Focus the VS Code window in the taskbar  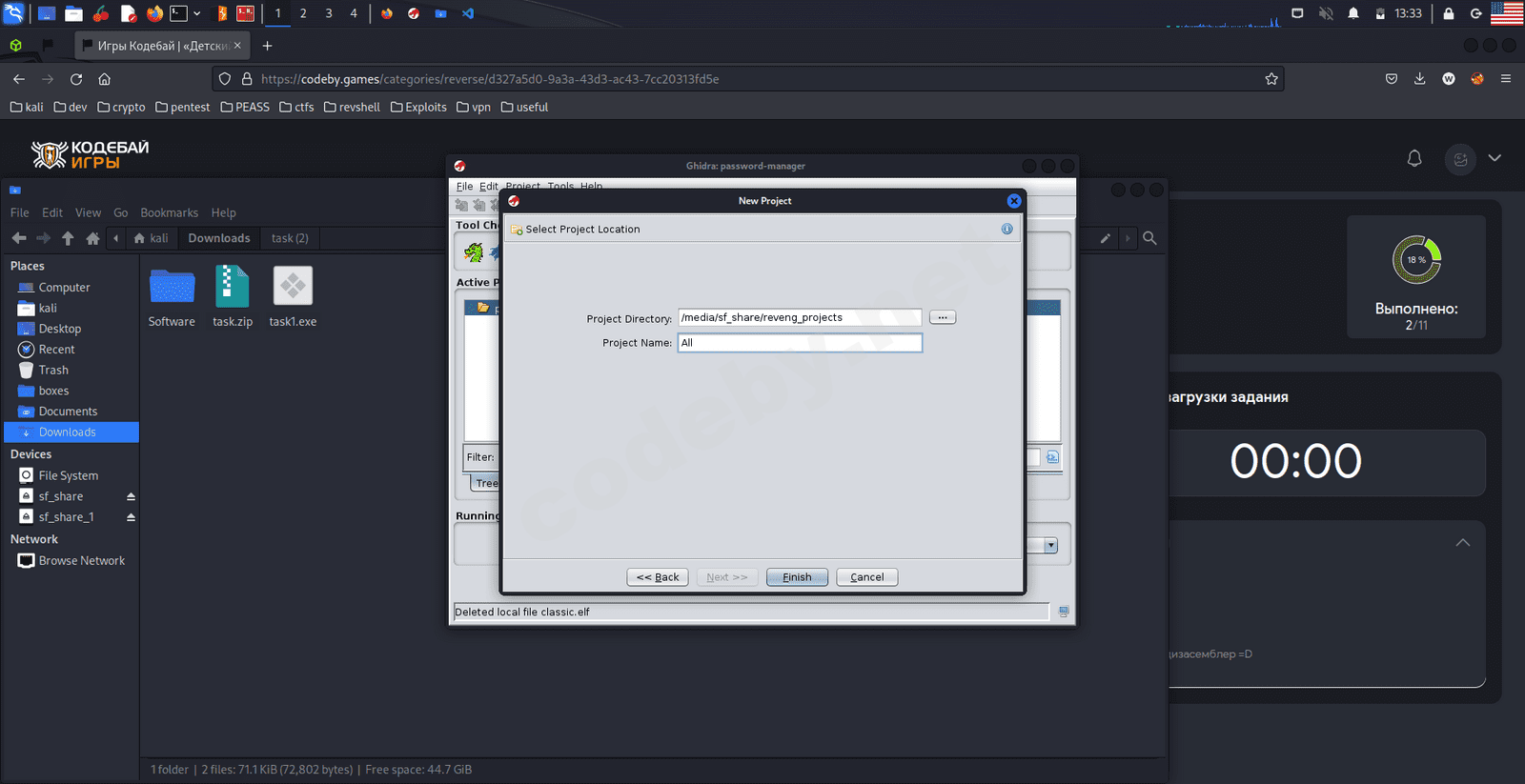468,13
